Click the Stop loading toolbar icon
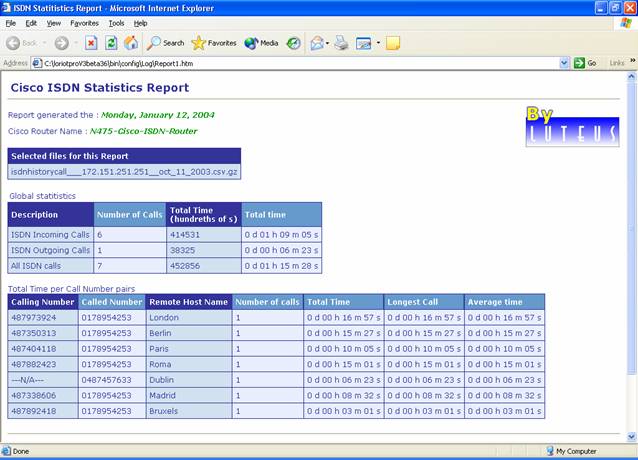The image size is (638, 460). [91, 43]
